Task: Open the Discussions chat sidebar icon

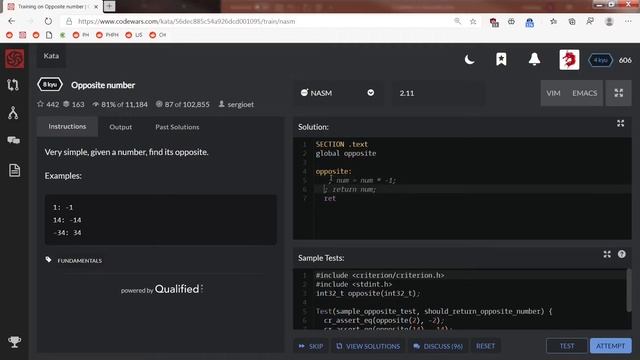Action: pos(13,140)
